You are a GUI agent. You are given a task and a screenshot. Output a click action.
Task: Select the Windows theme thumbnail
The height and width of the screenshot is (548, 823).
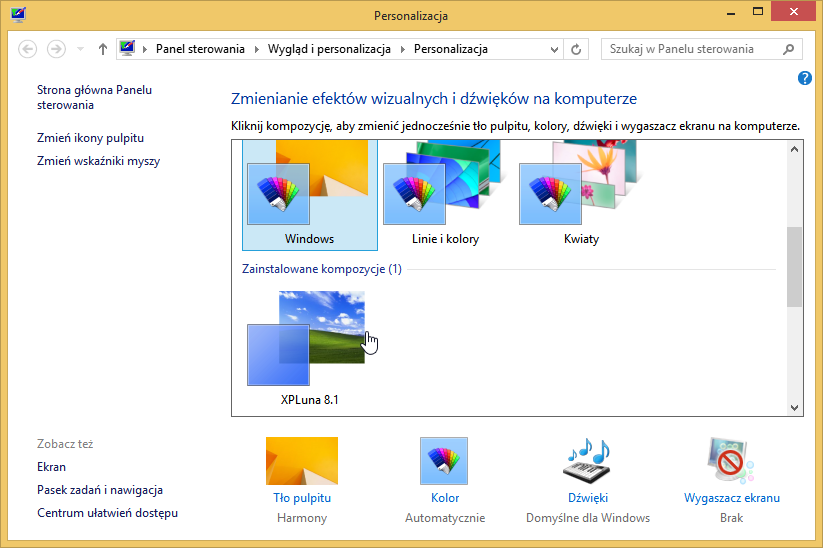click(310, 195)
